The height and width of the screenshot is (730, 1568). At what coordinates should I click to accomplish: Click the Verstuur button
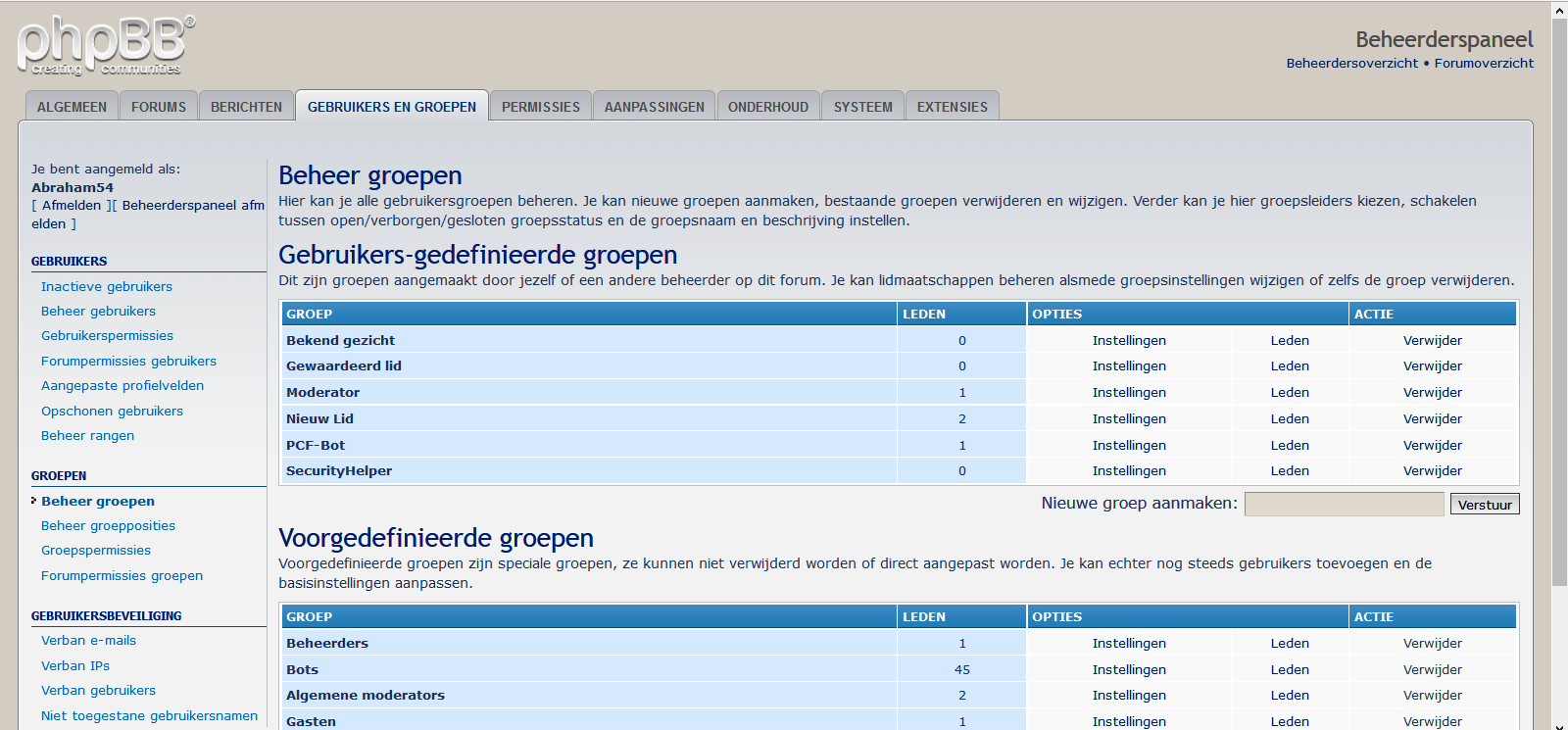1485,505
